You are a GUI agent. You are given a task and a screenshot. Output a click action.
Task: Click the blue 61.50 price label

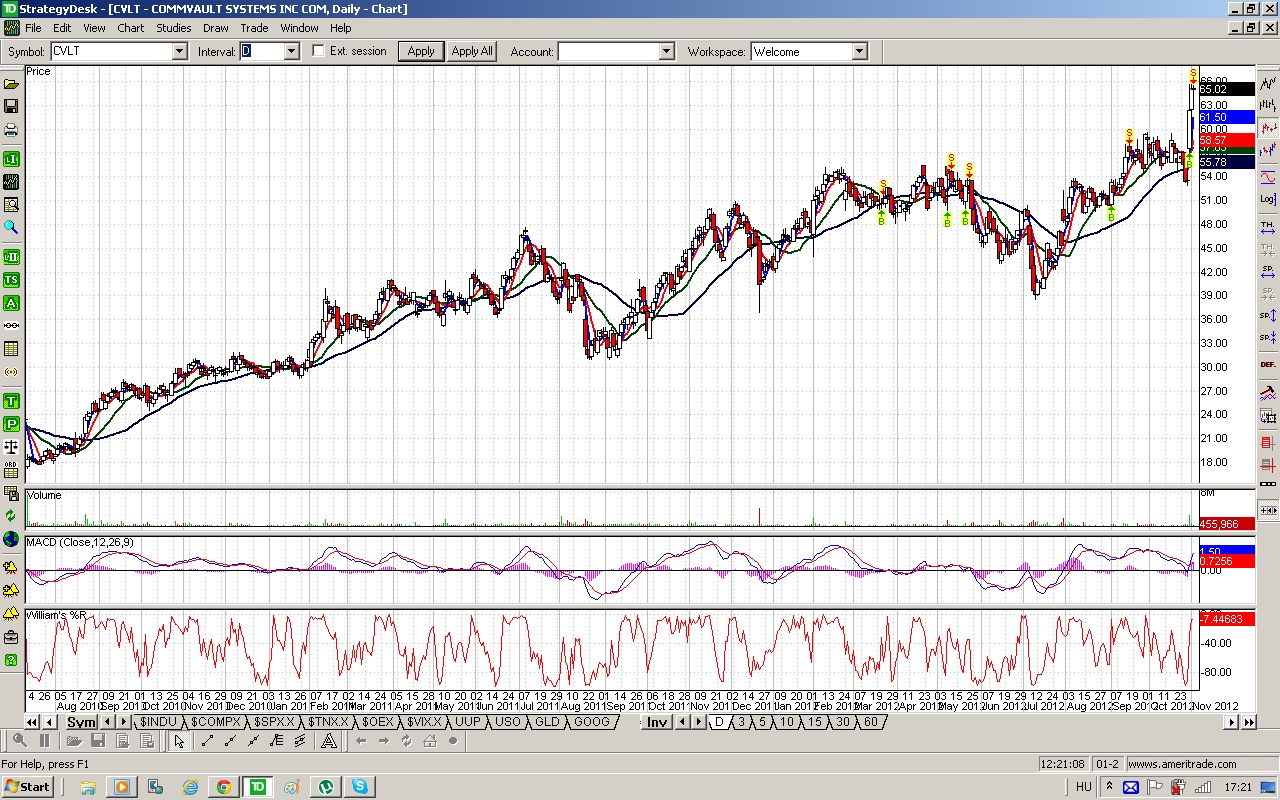[1226, 118]
